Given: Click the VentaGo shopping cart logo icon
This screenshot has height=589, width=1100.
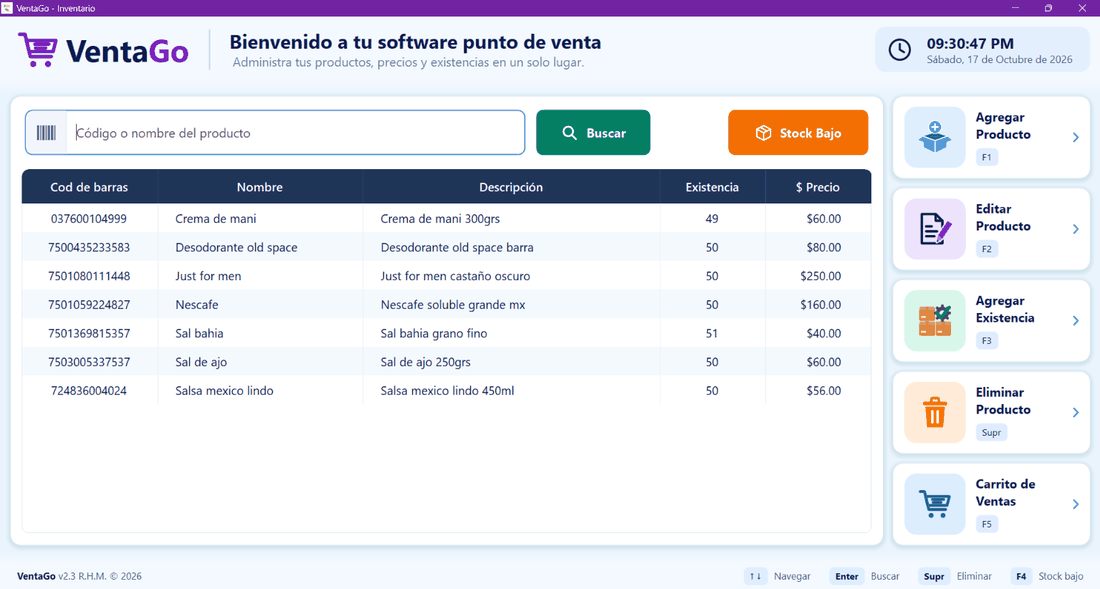Looking at the screenshot, I should (38, 50).
